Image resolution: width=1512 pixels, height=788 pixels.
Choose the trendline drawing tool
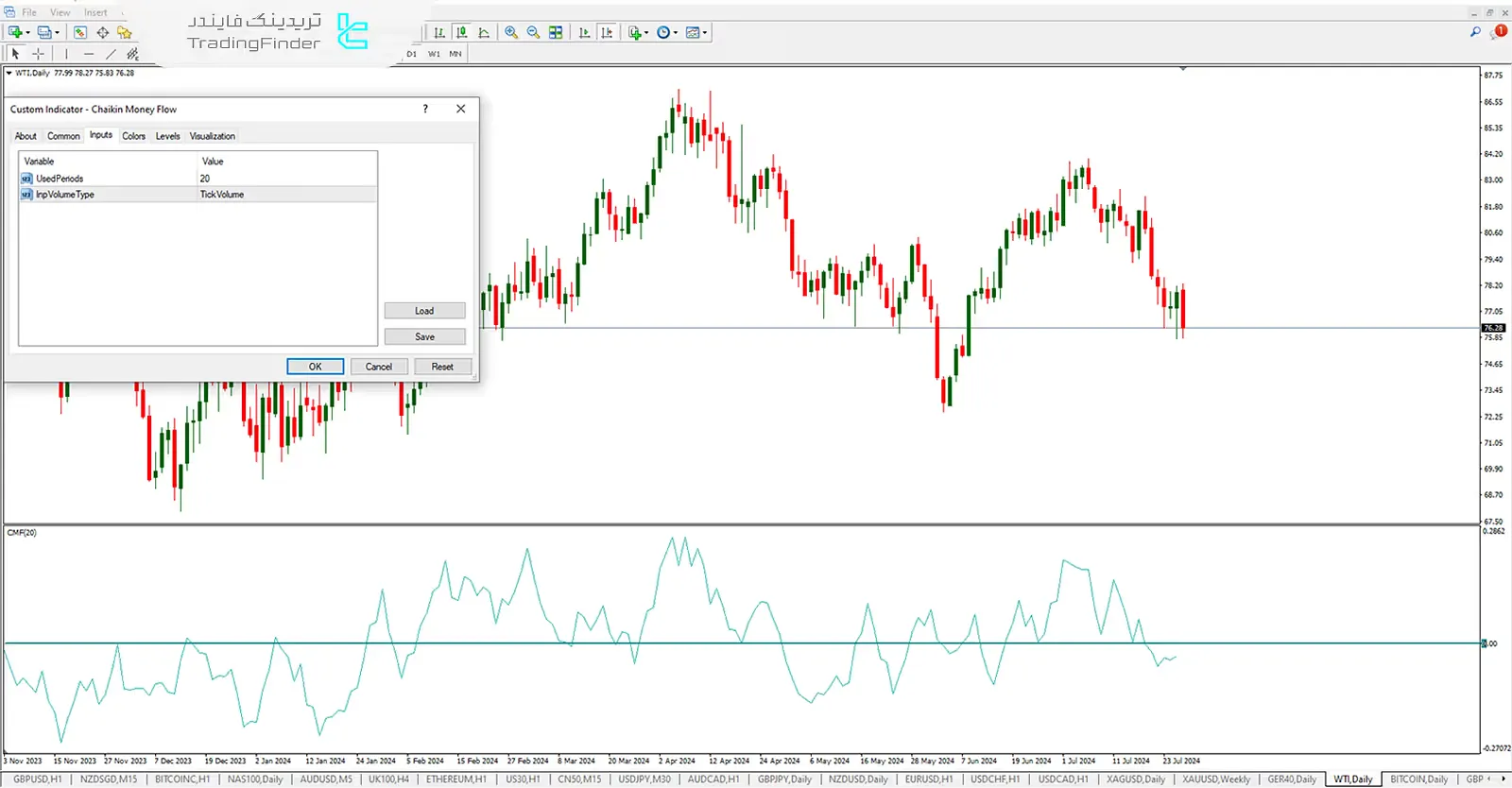coord(111,54)
